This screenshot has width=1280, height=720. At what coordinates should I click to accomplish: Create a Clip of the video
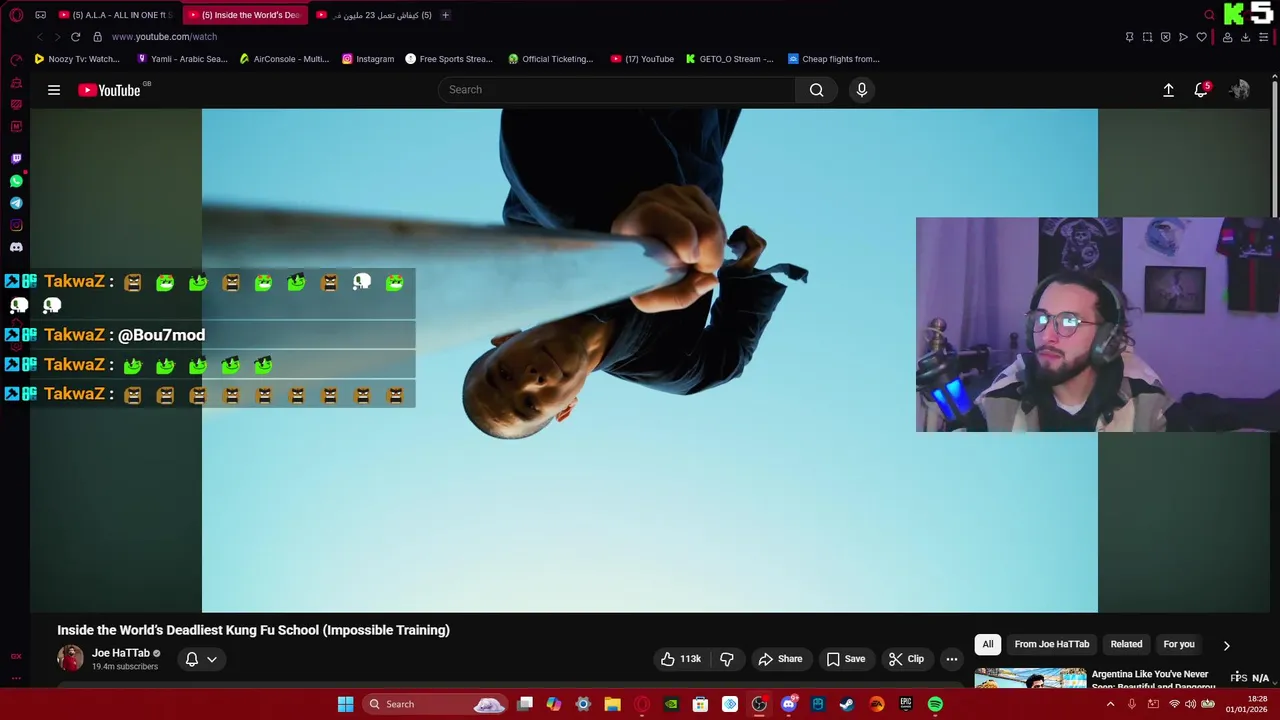coord(907,659)
